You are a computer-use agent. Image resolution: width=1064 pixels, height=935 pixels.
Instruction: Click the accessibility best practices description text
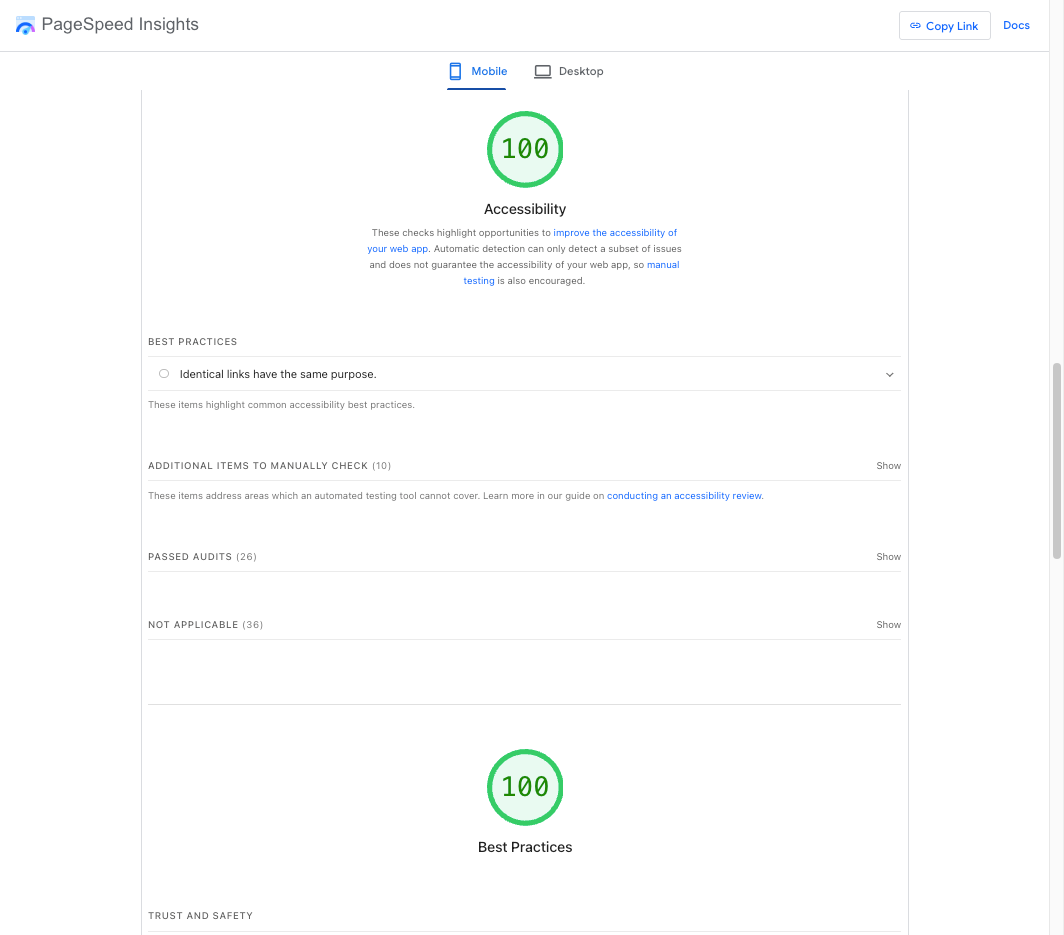281,405
